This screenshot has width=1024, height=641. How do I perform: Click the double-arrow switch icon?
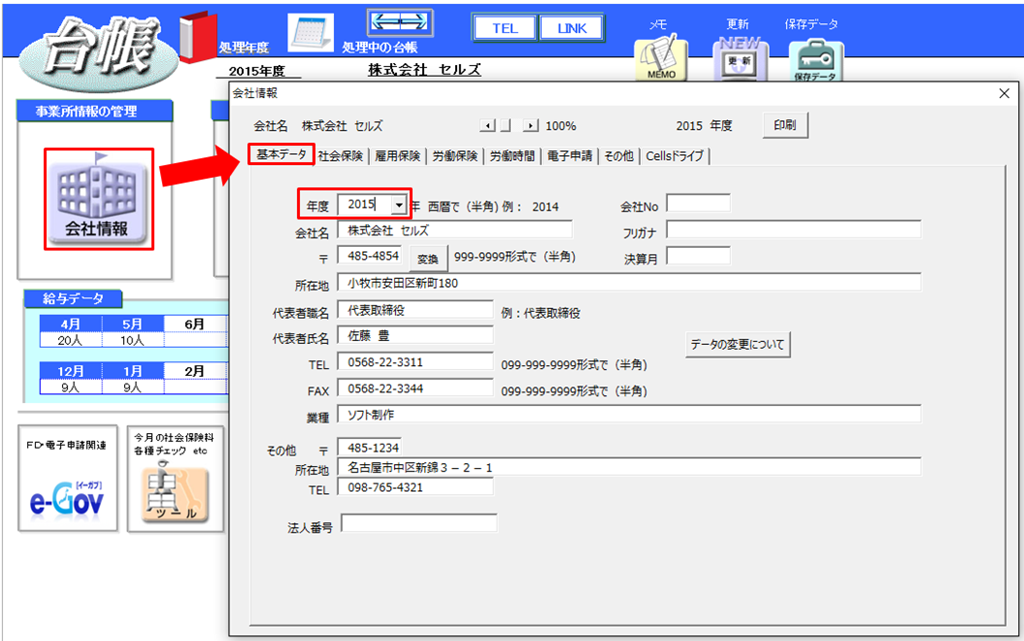tap(400, 23)
